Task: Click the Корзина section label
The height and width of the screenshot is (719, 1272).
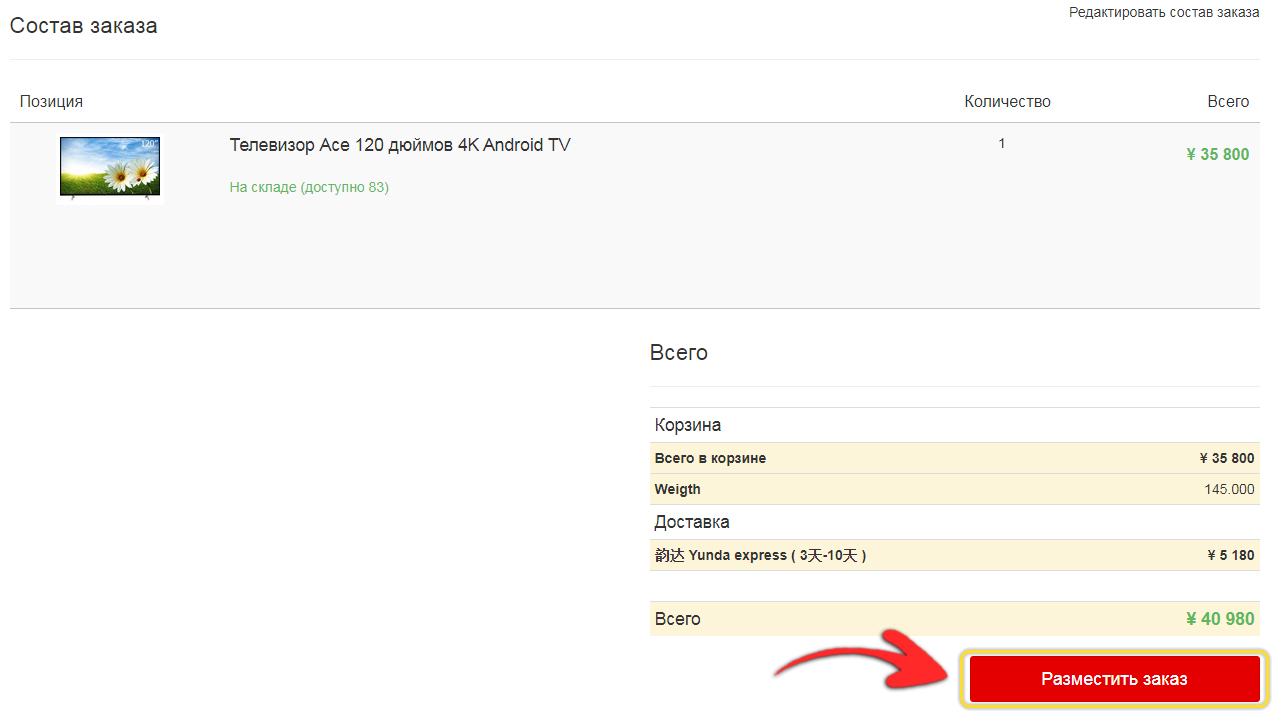Action: pos(687,425)
